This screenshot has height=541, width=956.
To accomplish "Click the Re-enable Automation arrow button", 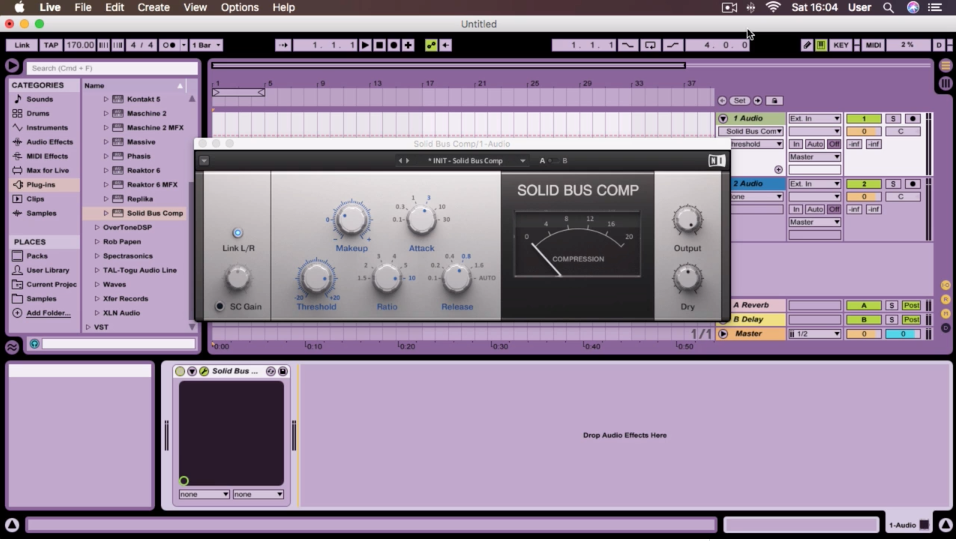I will pyautogui.click(x=446, y=45).
